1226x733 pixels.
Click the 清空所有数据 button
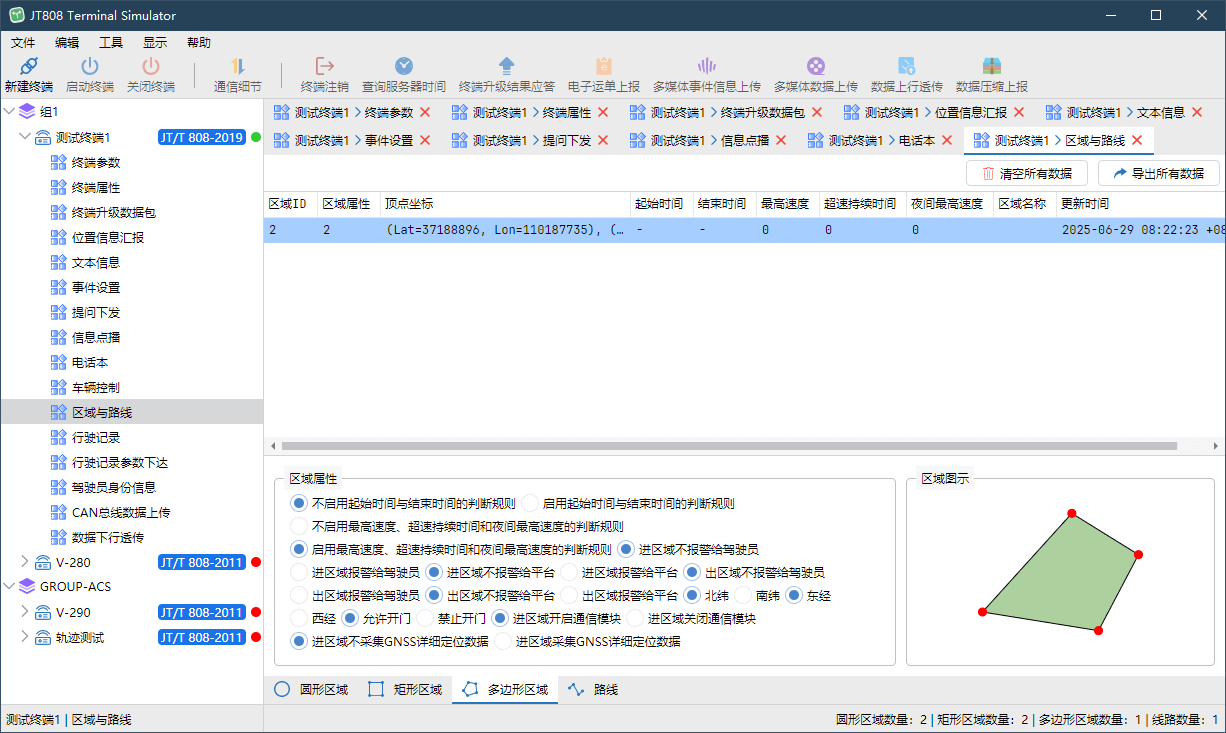(x=1028, y=172)
